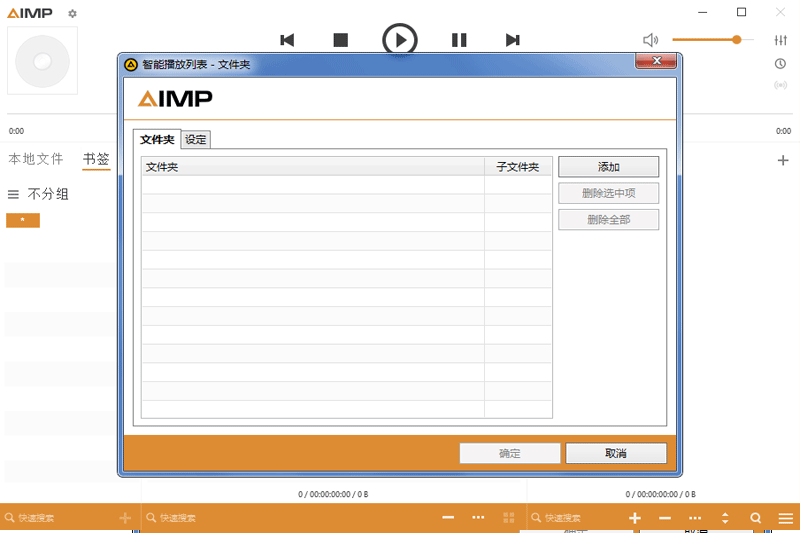The image size is (800, 533).
Task: Select the 文件夹 tab in dialog
Action: [157, 140]
